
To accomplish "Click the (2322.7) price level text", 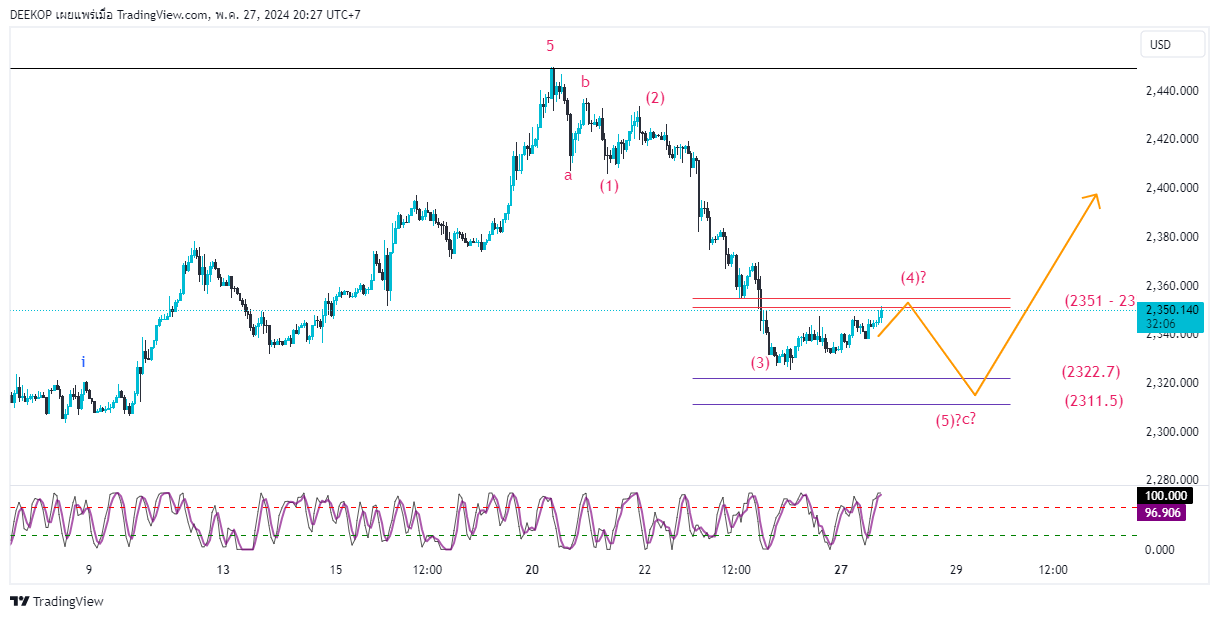I will [1091, 372].
